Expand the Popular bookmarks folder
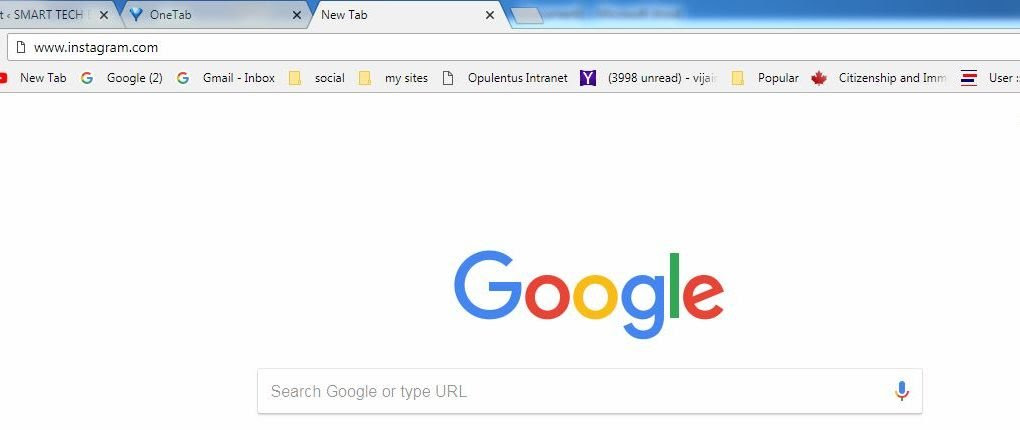Viewport: 1020px width, 430px height. 764,78
